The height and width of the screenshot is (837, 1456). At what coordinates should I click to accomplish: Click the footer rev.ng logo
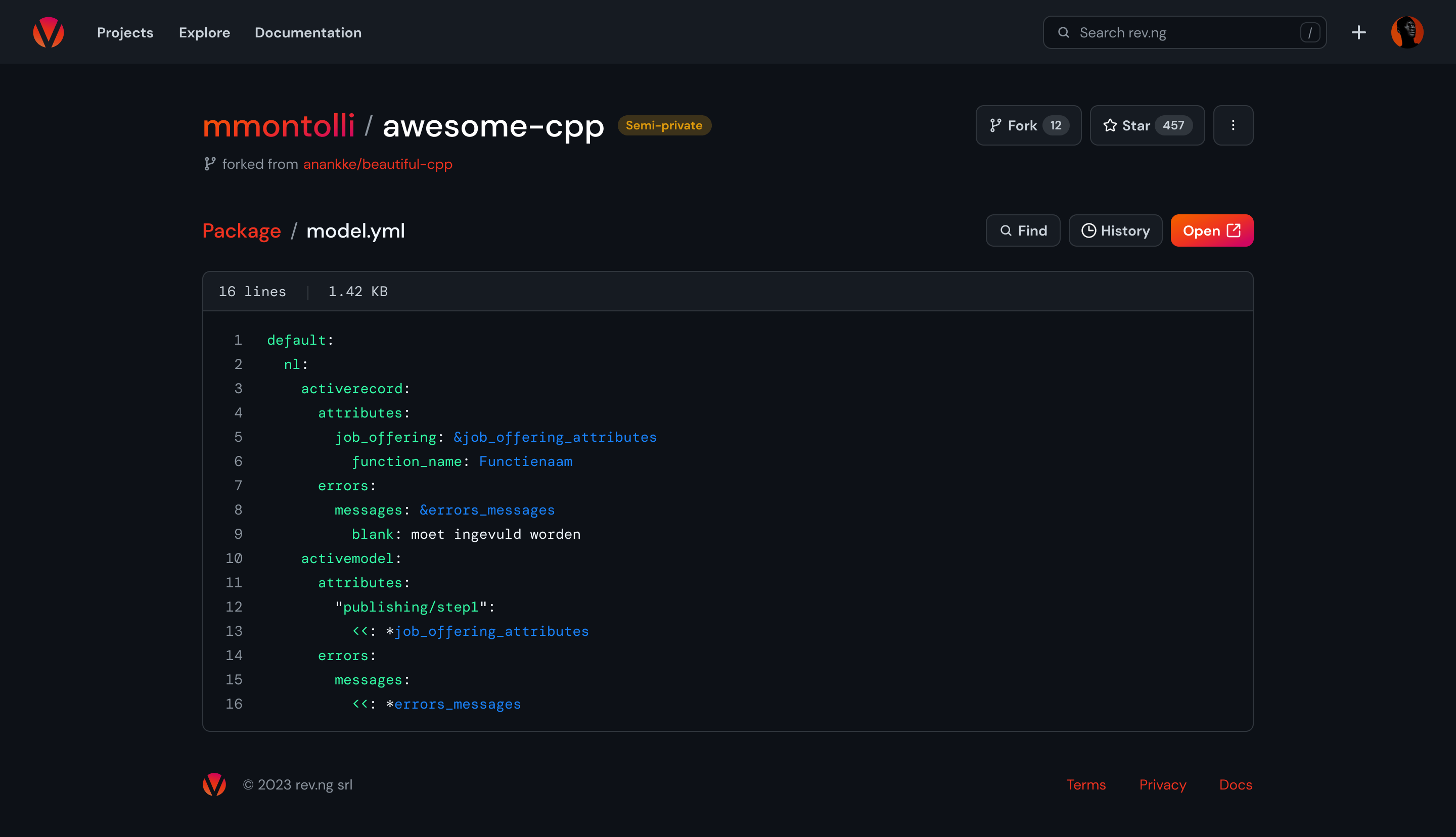214,784
